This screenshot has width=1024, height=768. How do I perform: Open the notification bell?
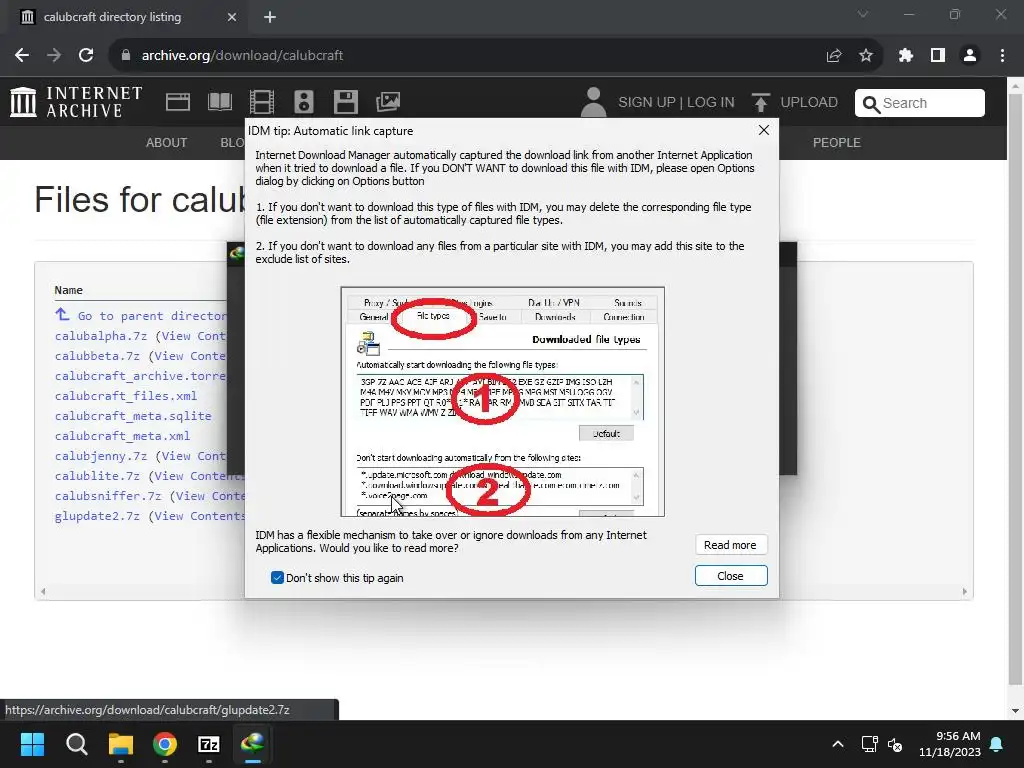[x=997, y=744]
